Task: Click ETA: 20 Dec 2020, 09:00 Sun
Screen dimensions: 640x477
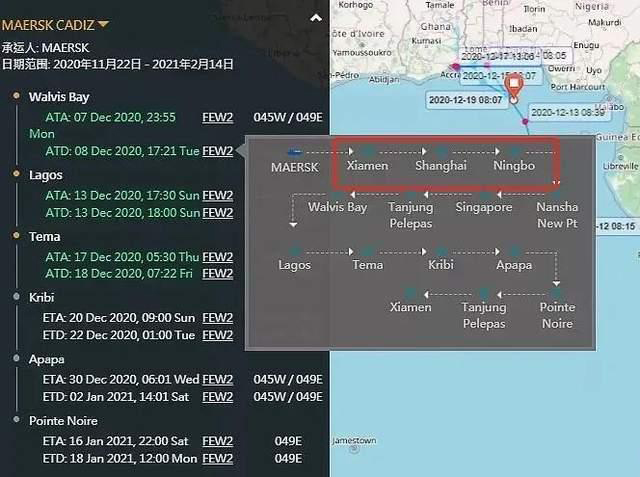Action: (x=119, y=318)
